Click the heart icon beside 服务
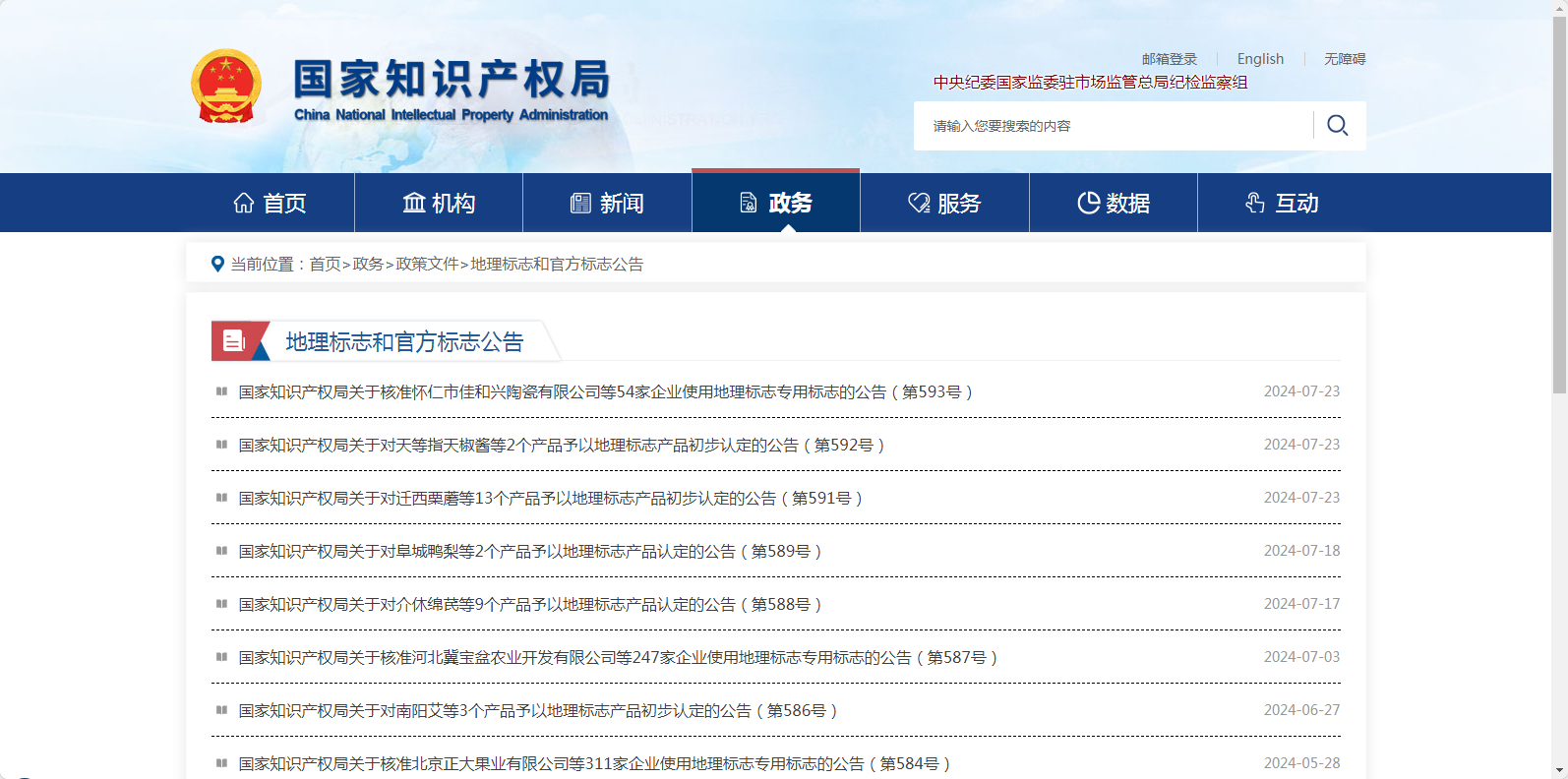The width and height of the screenshot is (1568, 779). (x=919, y=203)
